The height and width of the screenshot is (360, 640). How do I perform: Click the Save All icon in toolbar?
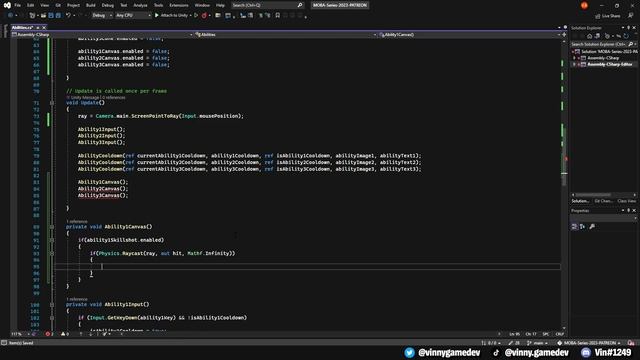point(58,16)
